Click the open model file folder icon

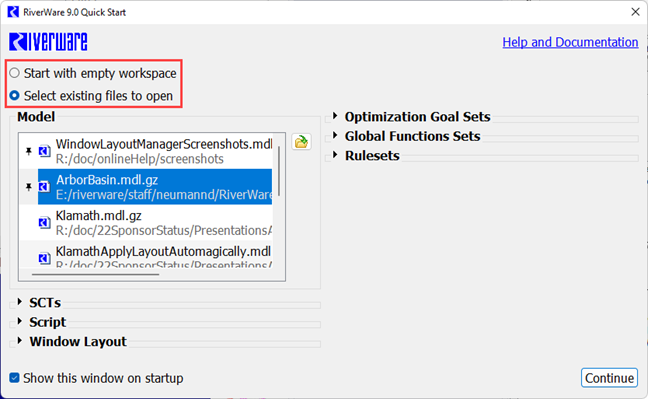301,142
